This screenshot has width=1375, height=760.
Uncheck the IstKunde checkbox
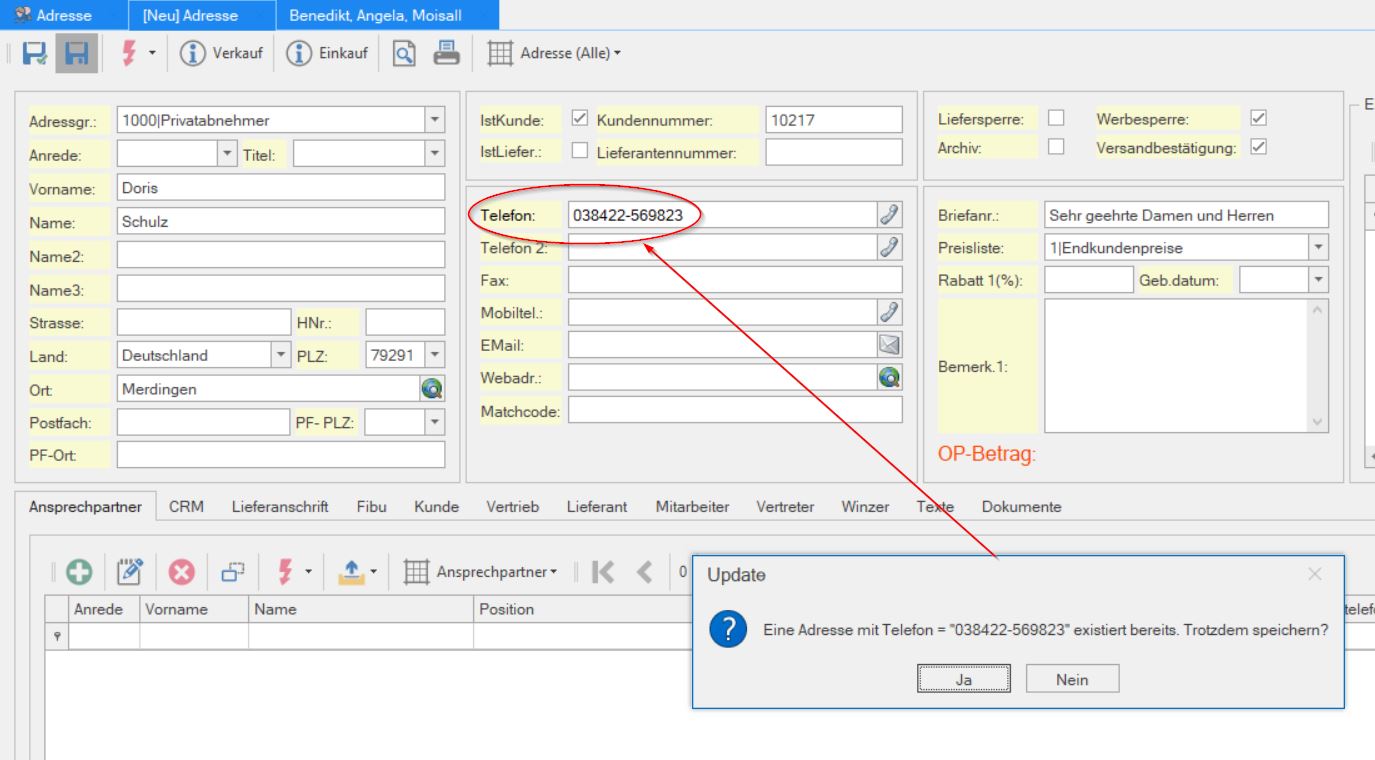coord(579,120)
